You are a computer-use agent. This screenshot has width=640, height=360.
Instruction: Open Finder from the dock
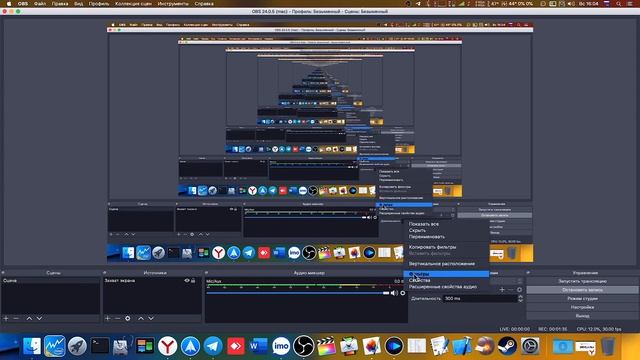tap(31, 346)
